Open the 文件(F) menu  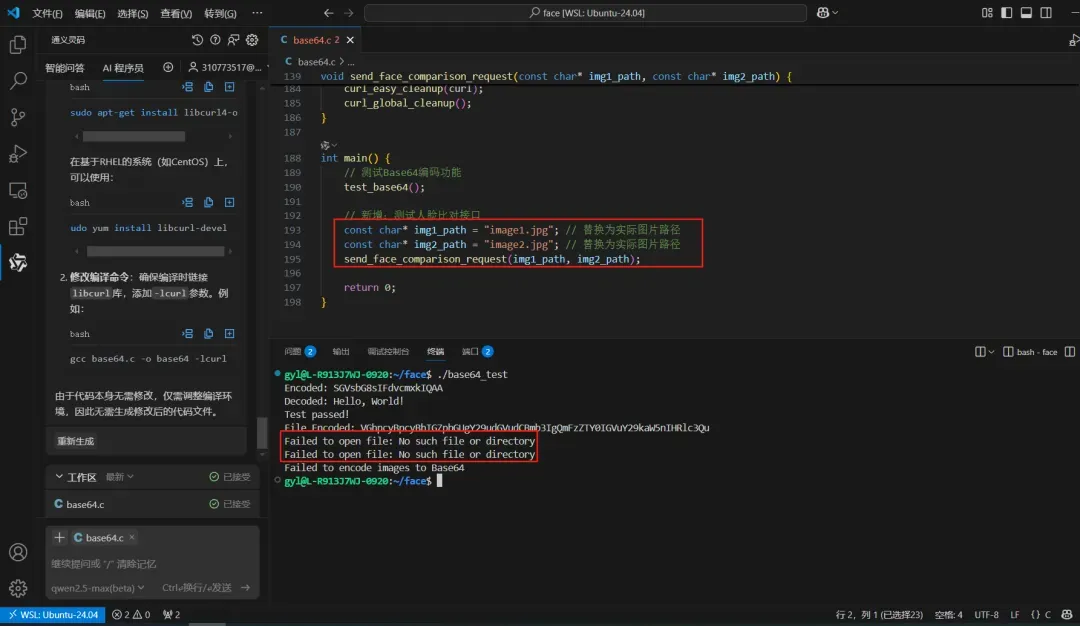click(x=47, y=14)
